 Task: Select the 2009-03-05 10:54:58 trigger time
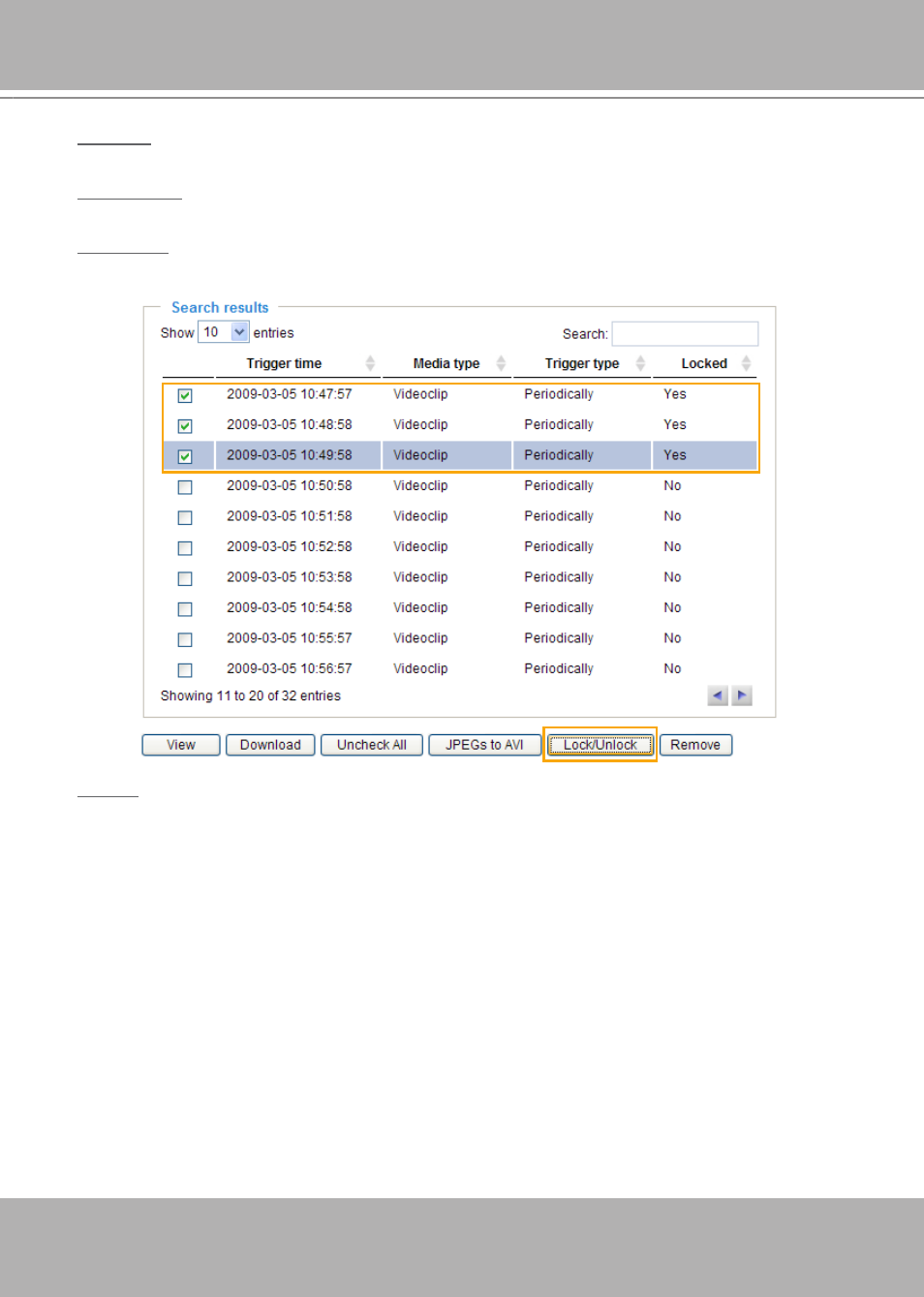(x=290, y=608)
